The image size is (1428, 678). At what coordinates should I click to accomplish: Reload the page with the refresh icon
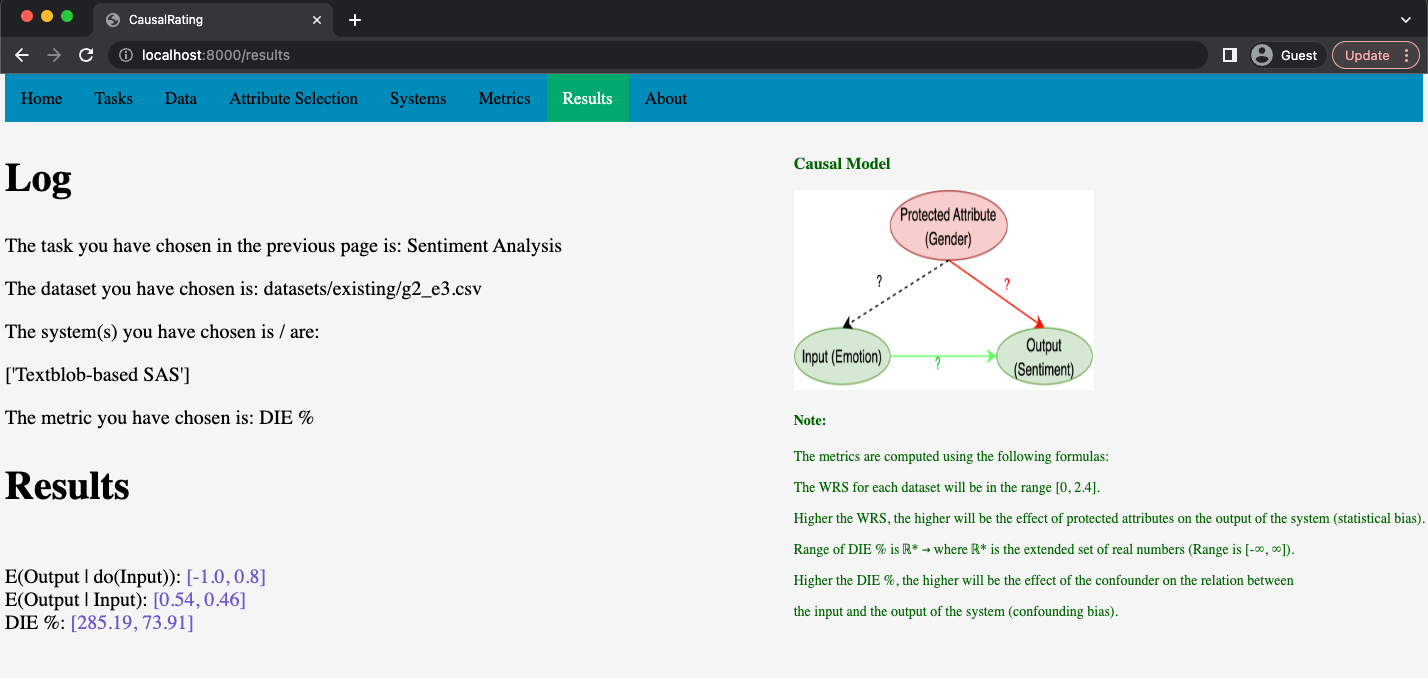click(x=86, y=55)
